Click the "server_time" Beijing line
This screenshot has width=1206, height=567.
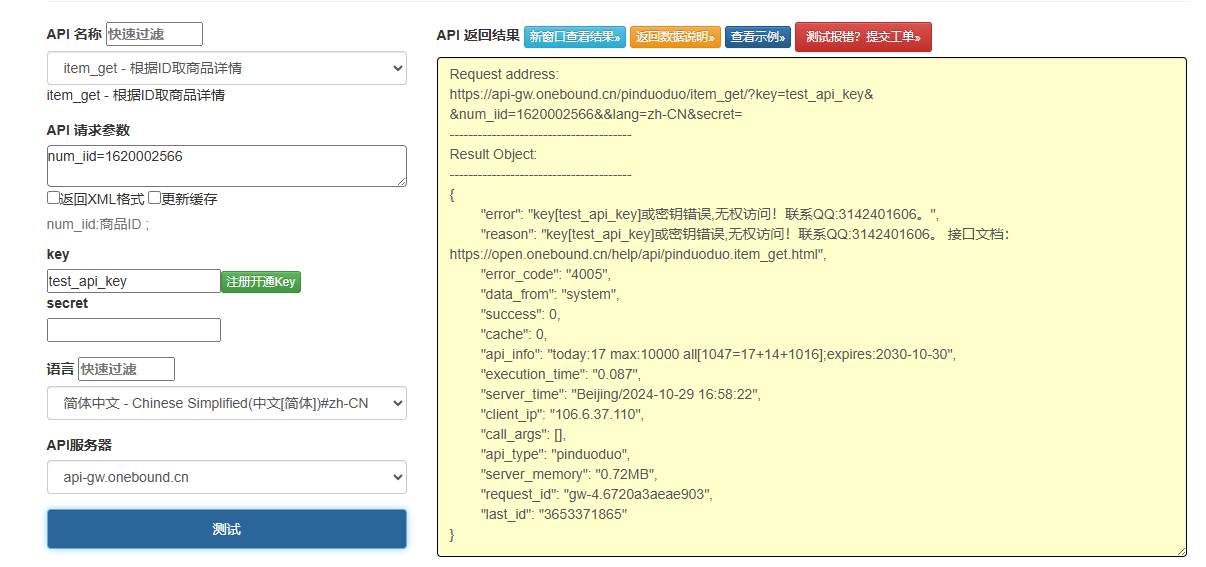click(620, 394)
